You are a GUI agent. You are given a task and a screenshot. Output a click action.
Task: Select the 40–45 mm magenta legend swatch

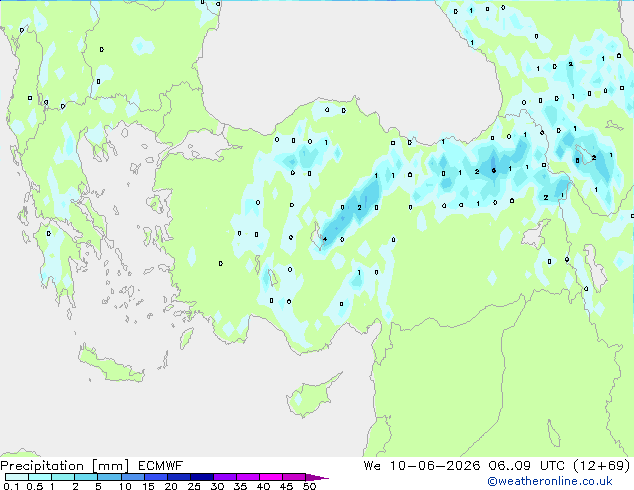271,477
